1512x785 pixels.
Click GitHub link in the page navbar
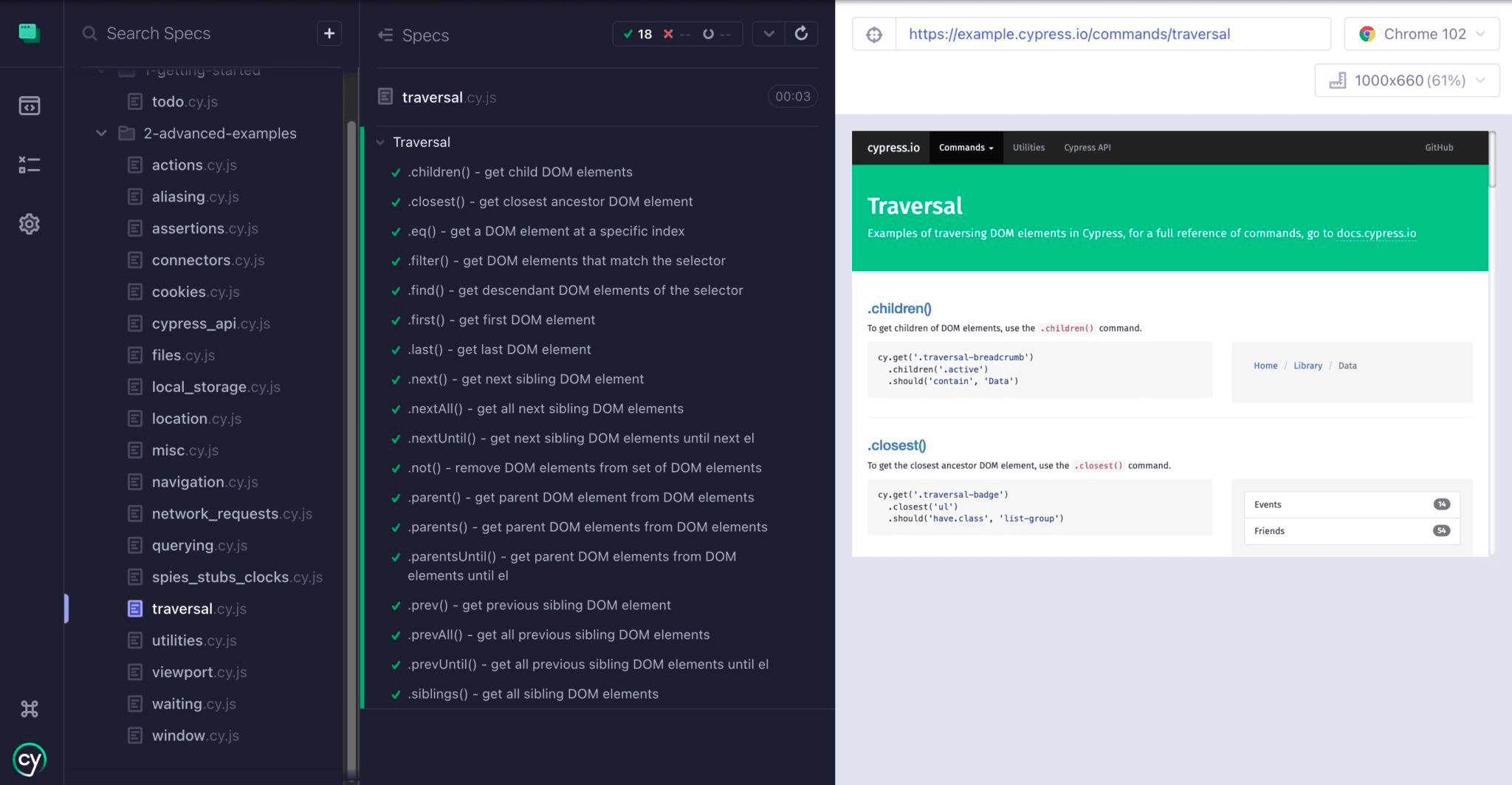1439,148
